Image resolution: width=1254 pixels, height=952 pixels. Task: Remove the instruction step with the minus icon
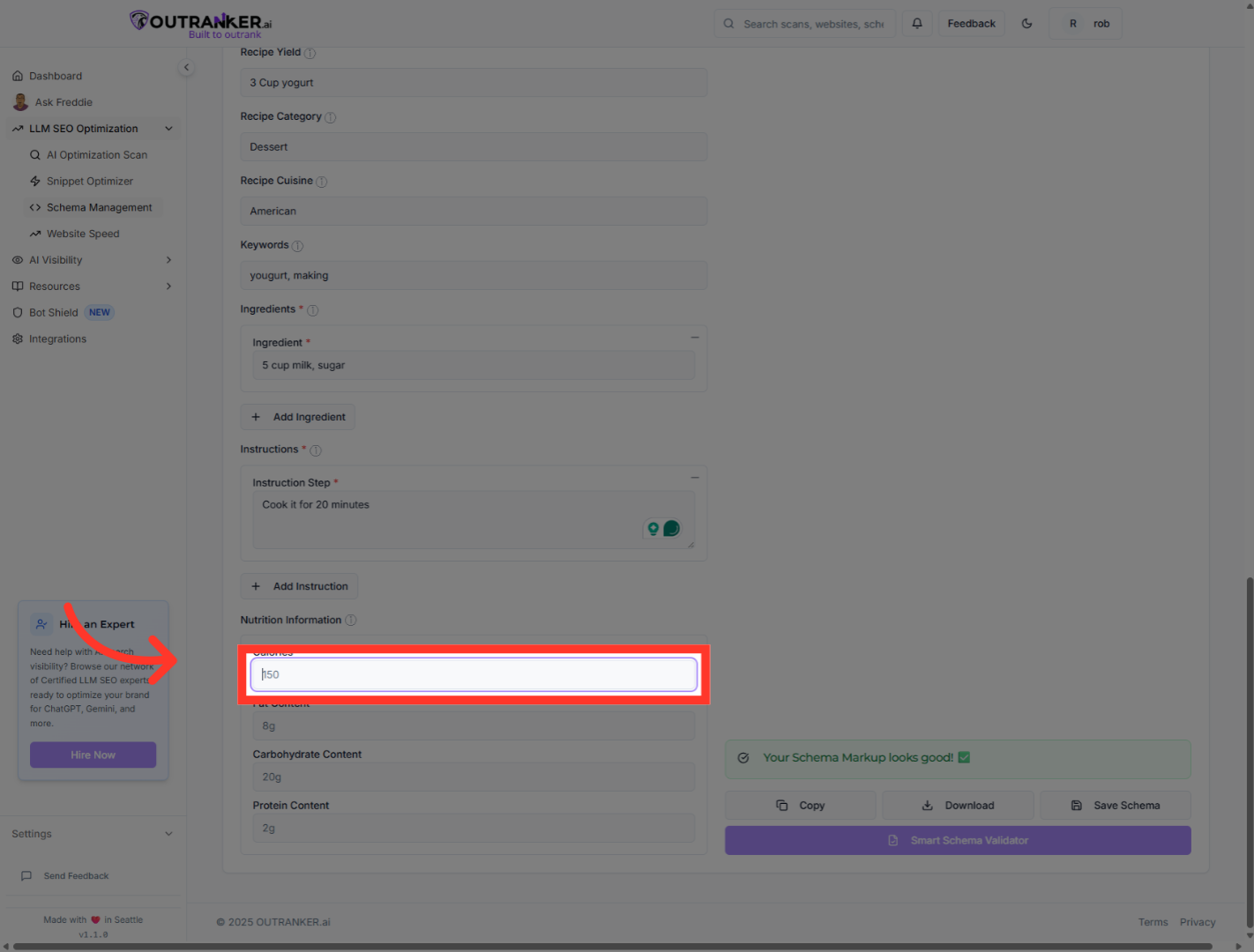click(x=695, y=478)
